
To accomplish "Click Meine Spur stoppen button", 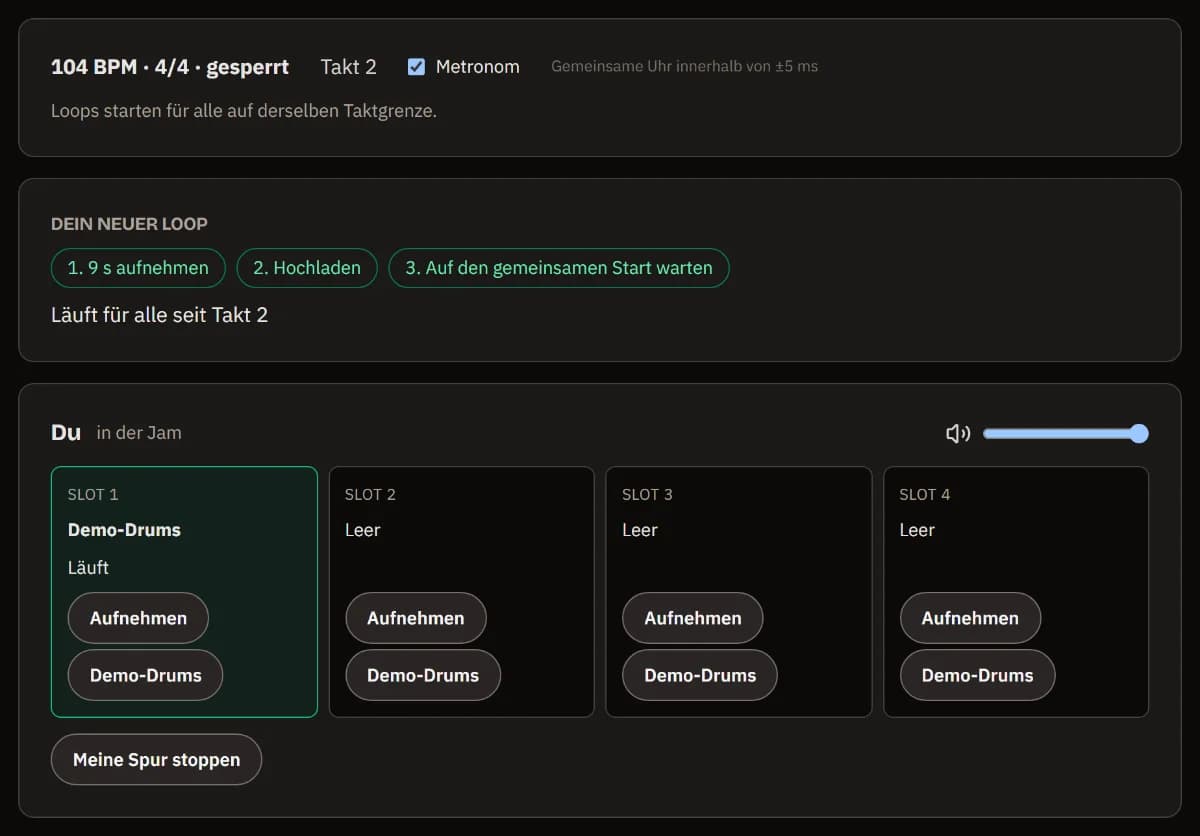I will click(x=156, y=760).
